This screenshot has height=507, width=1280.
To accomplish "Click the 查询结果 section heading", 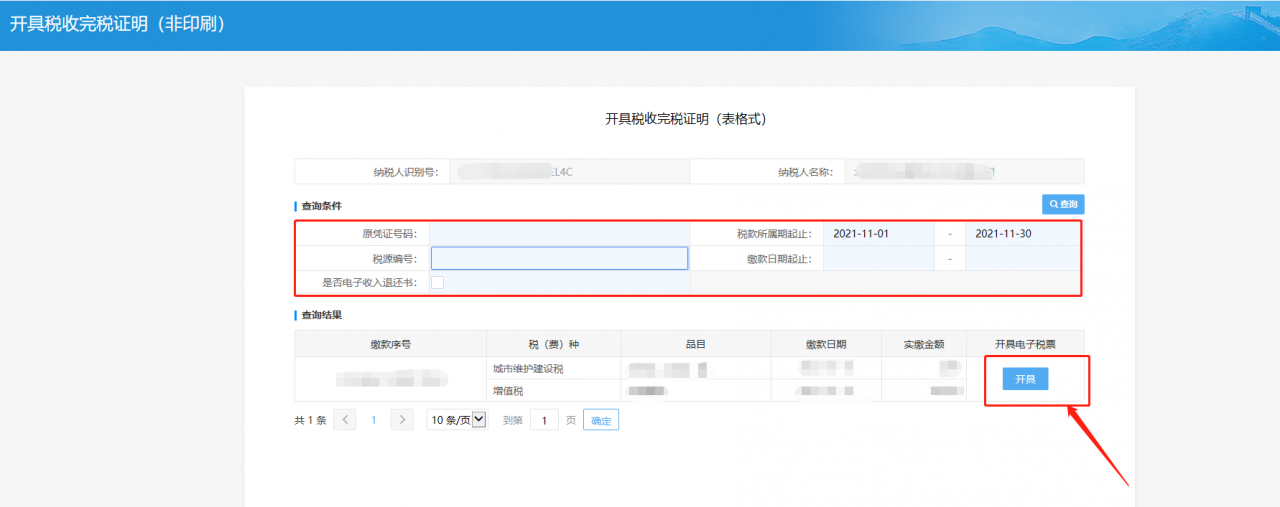I will pos(321,315).
